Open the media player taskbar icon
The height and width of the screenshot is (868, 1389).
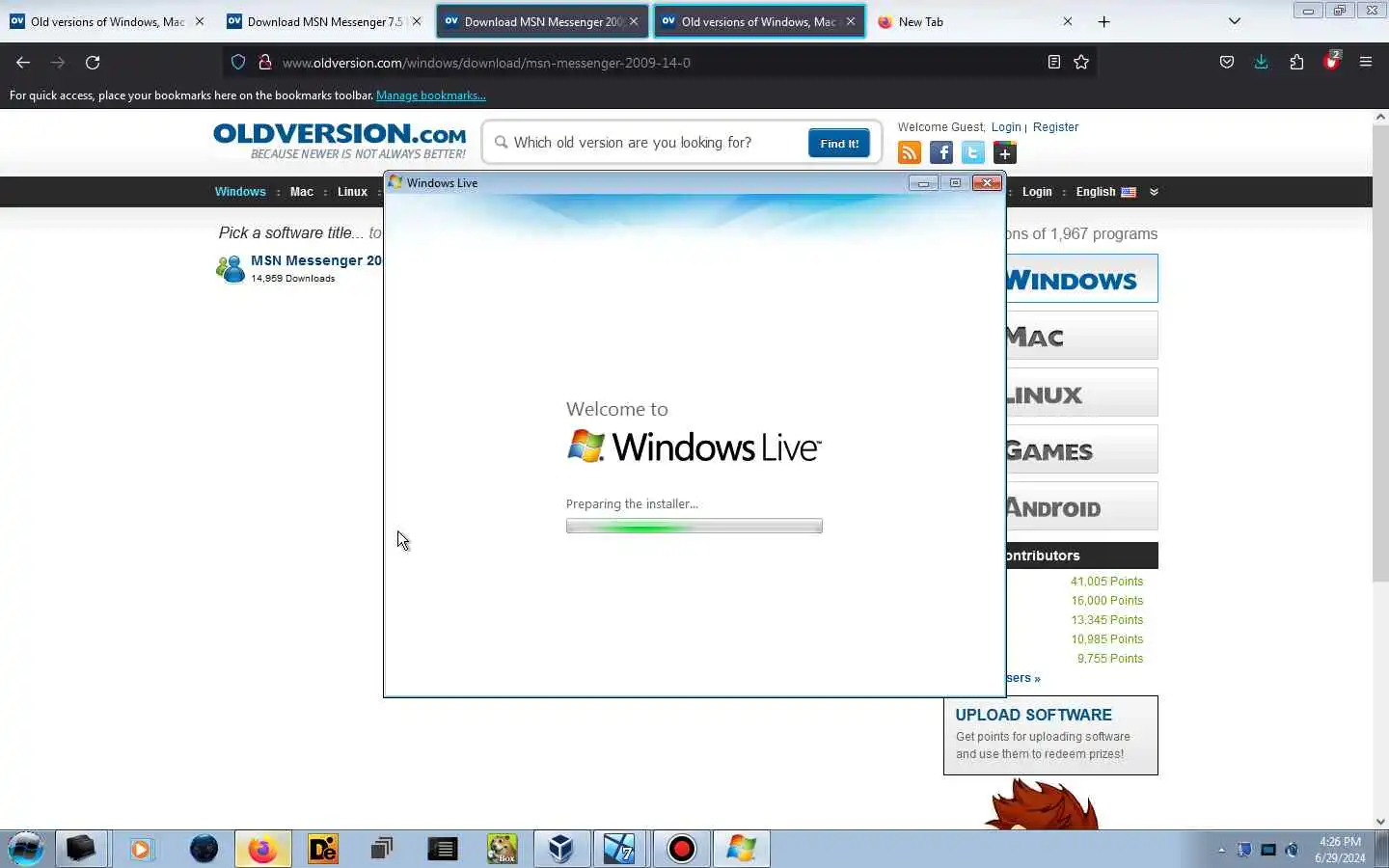pyautogui.click(x=142, y=849)
